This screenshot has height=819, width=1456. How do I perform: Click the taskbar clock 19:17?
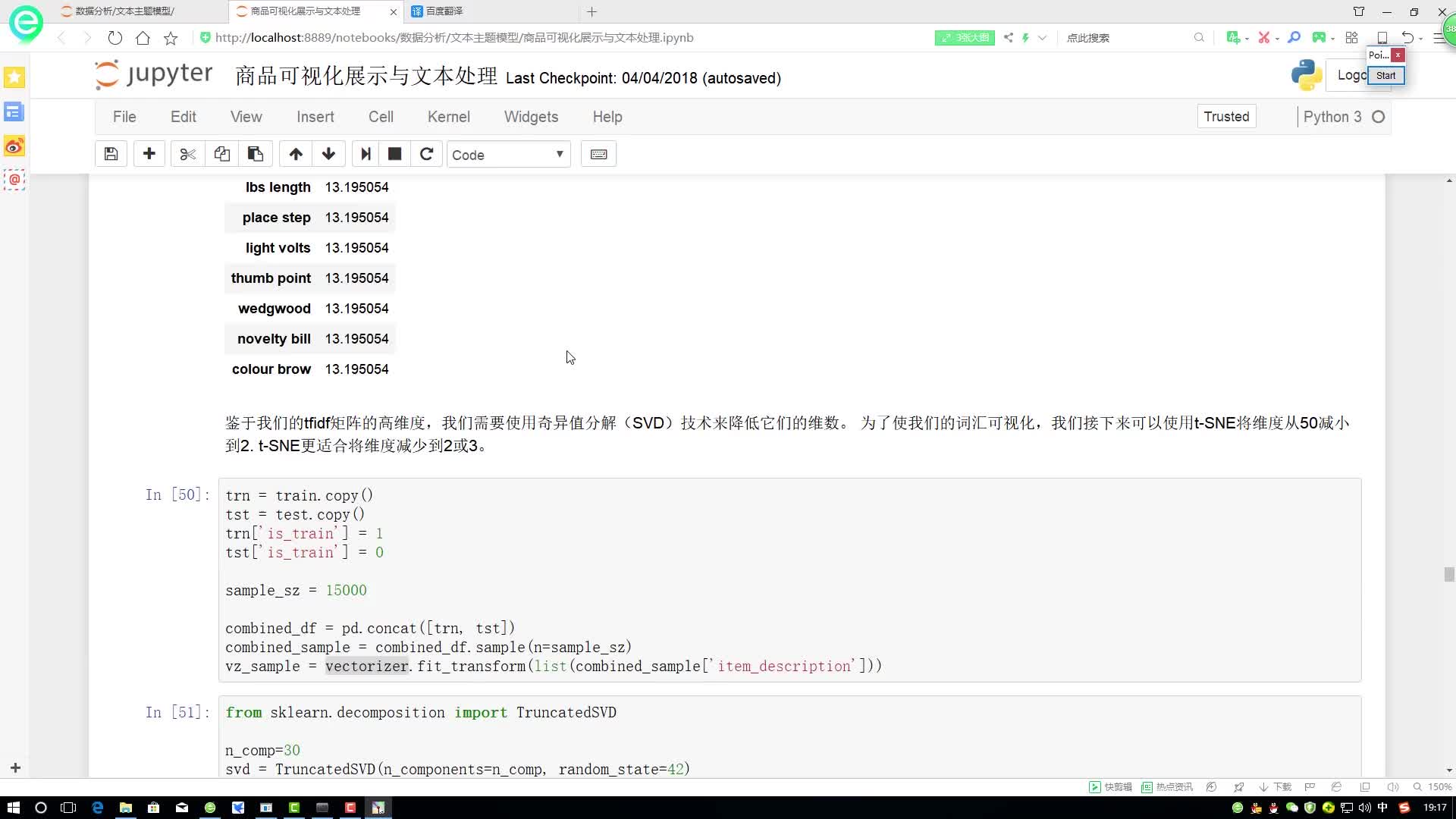pyautogui.click(x=1435, y=808)
